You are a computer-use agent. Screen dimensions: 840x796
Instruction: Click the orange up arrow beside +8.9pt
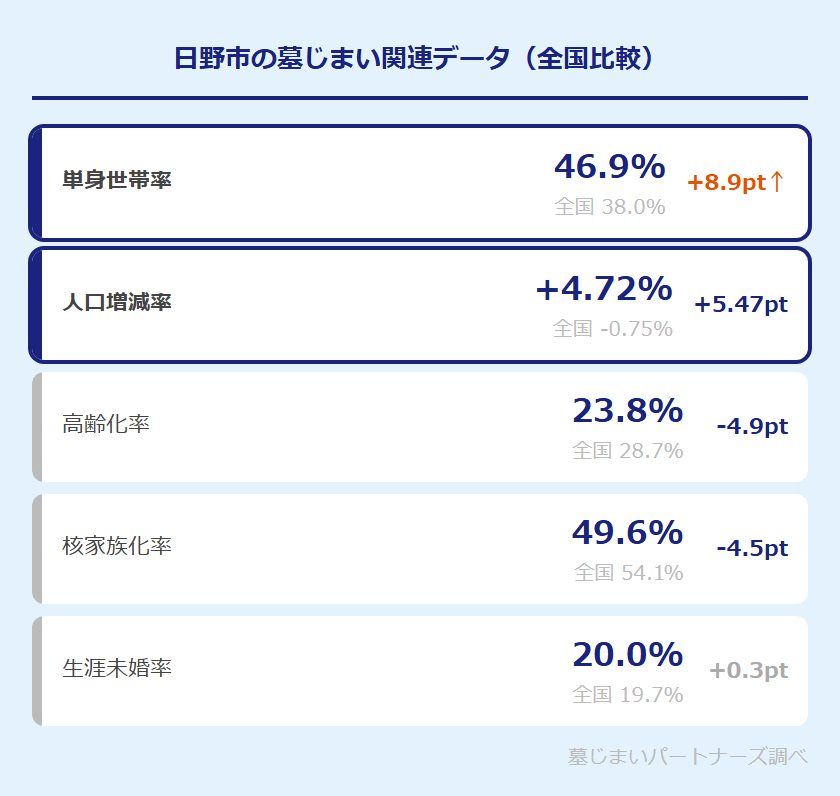[x=777, y=182]
